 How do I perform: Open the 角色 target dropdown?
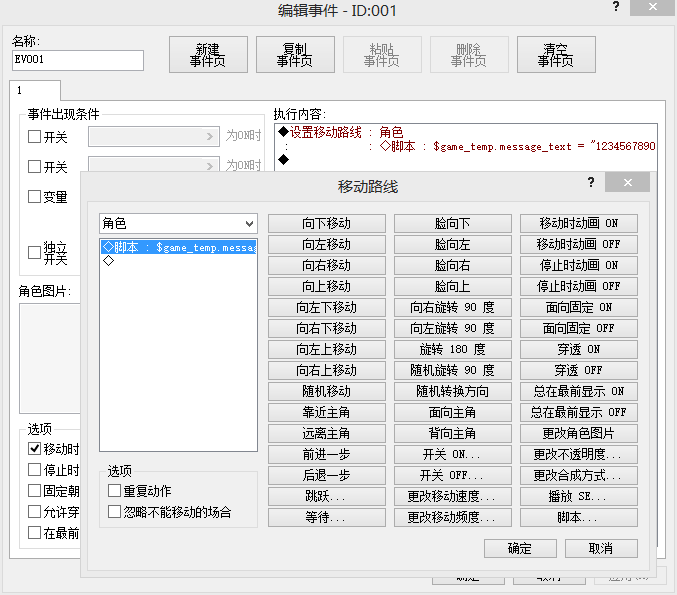[178, 224]
